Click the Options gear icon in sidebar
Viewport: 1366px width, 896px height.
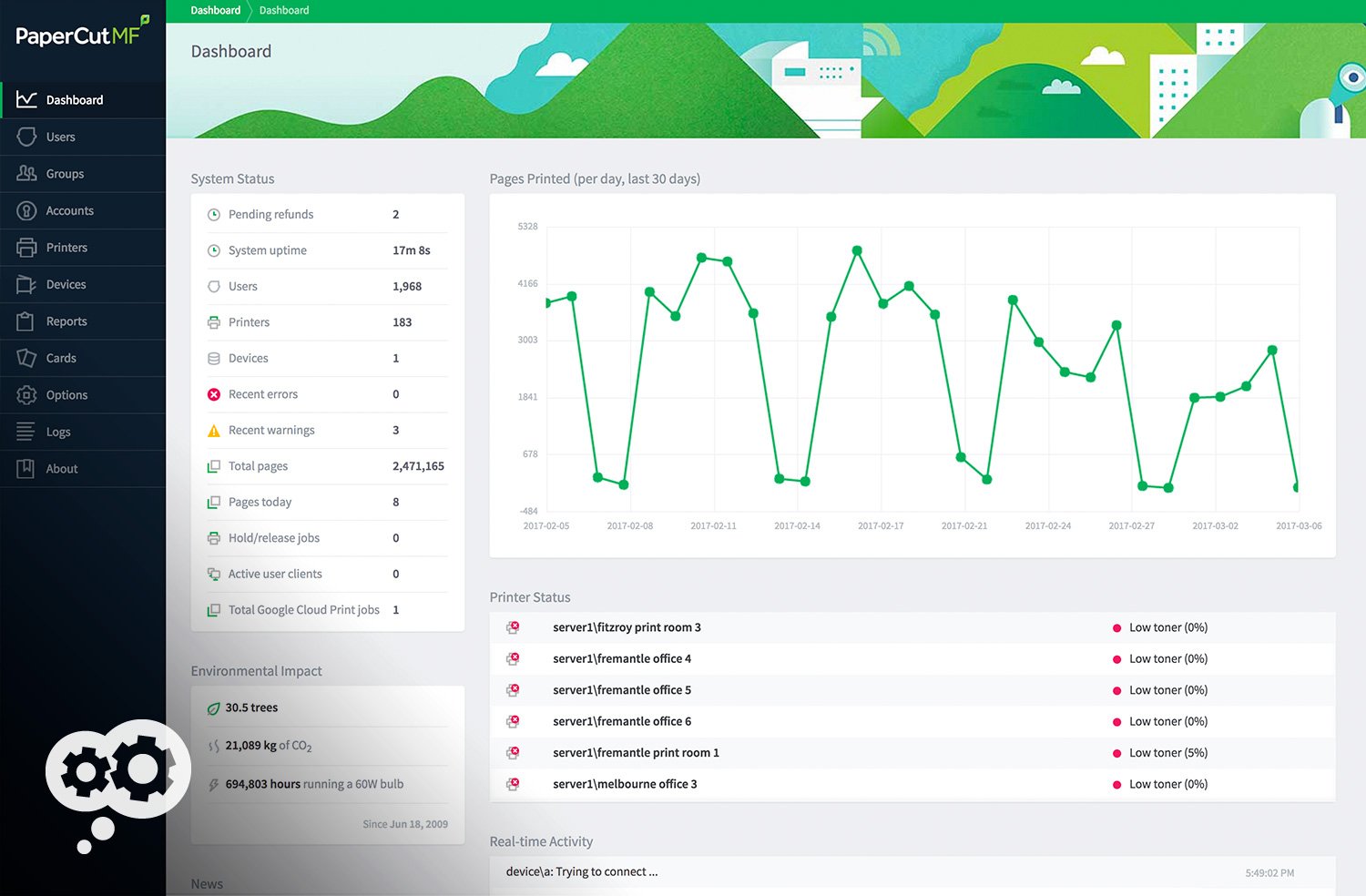point(26,395)
